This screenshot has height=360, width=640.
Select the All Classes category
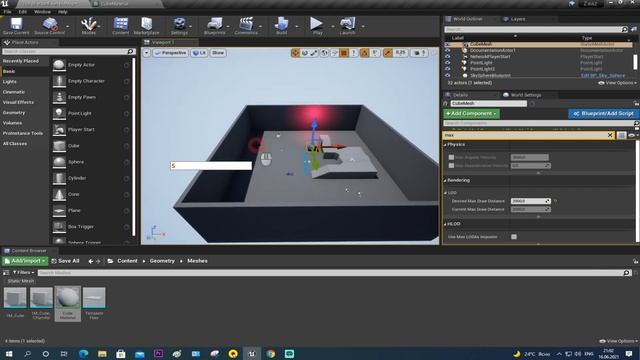[x=15, y=144]
